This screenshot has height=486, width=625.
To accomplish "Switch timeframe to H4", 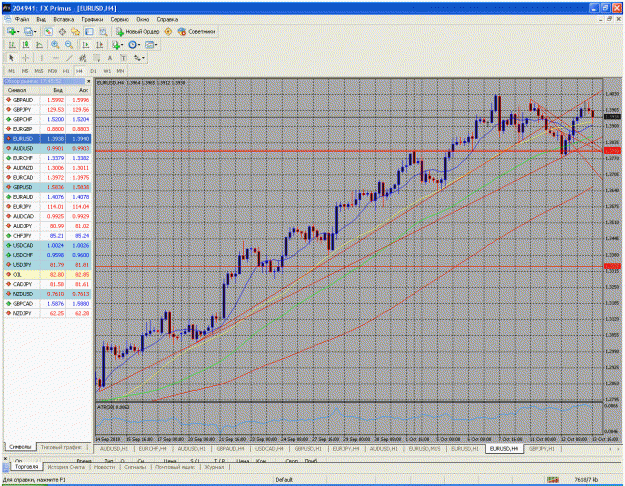I will pyautogui.click(x=79, y=71).
